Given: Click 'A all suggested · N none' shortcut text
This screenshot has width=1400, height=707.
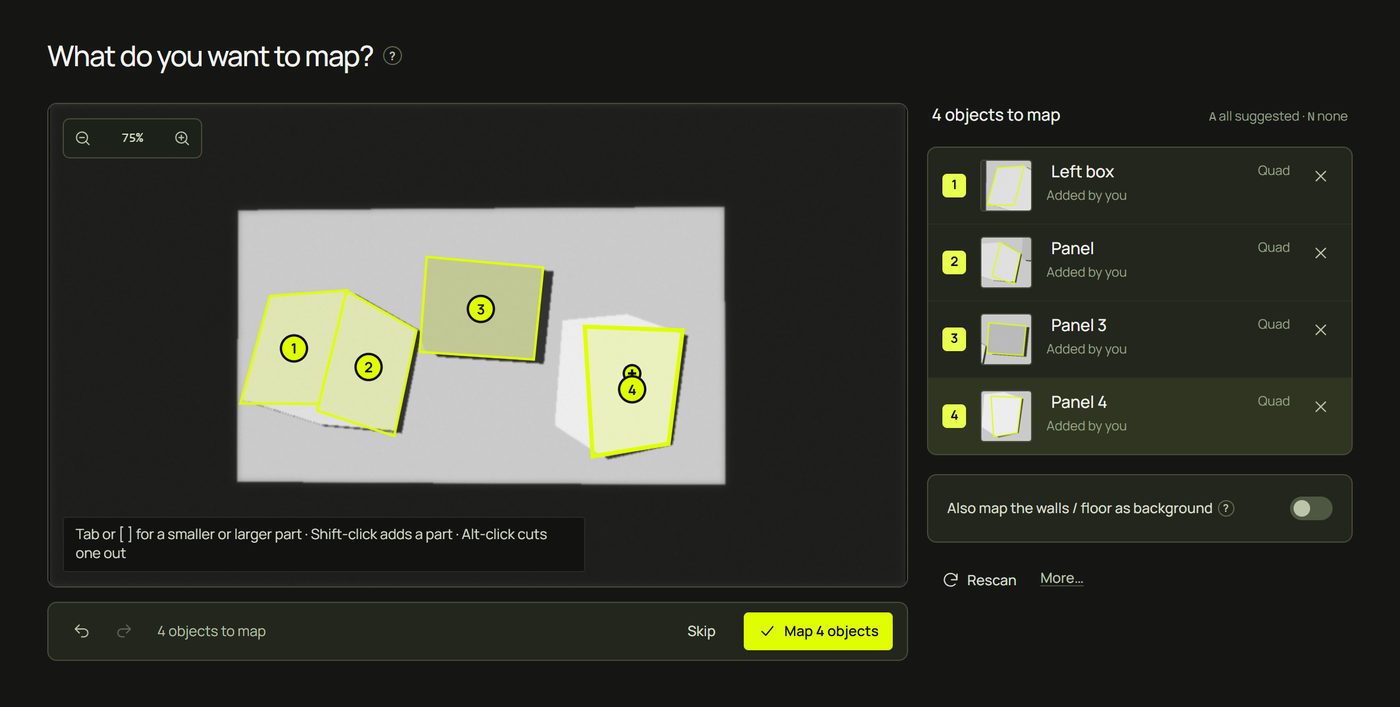Looking at the screenshot, I should point(1278,116).
